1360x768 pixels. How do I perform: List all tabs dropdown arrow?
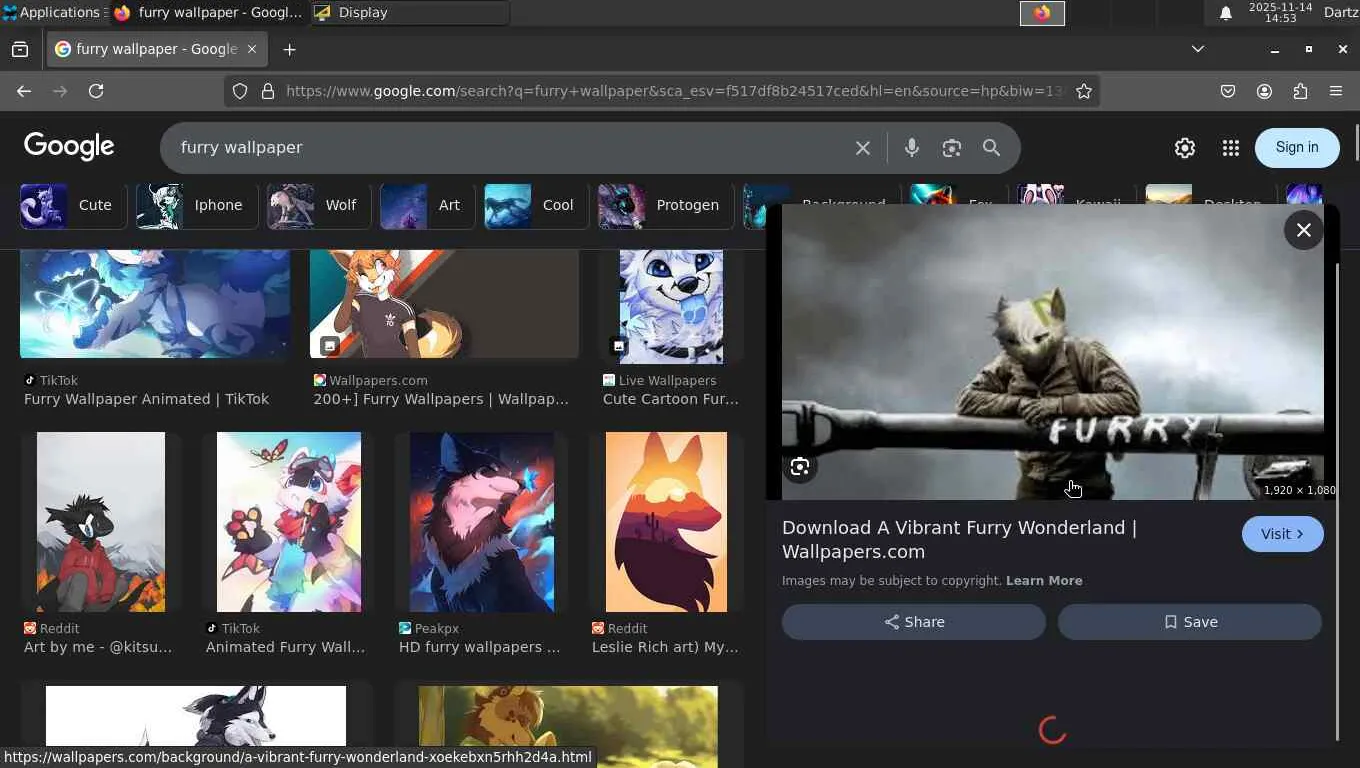coord(1198,49)
